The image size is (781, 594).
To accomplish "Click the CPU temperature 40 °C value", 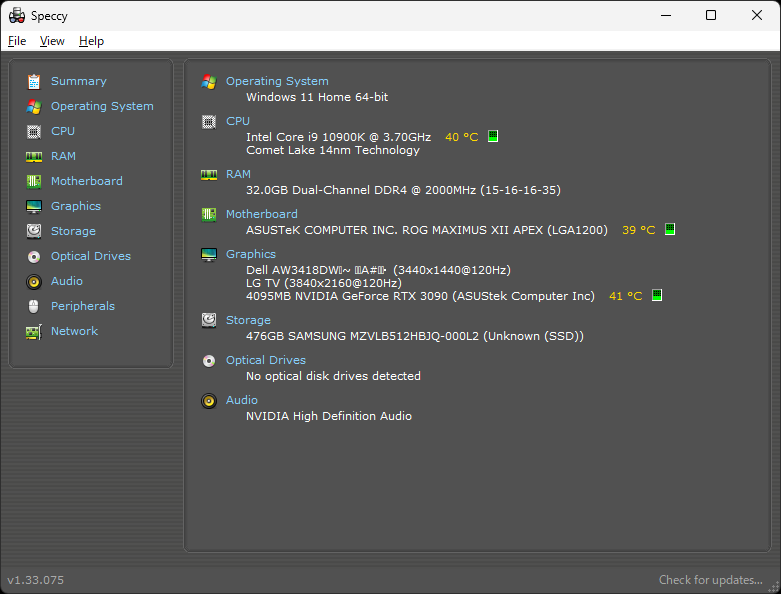I will (461, 137).
